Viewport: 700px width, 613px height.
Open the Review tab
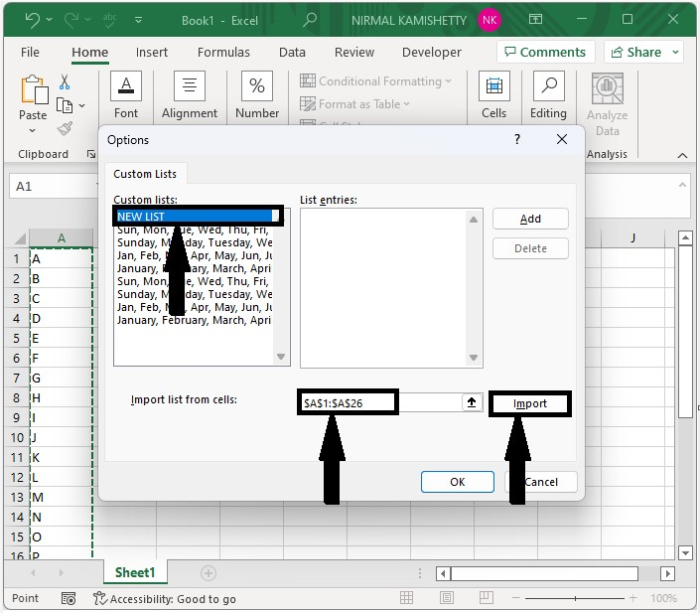(x=354, y=52)
